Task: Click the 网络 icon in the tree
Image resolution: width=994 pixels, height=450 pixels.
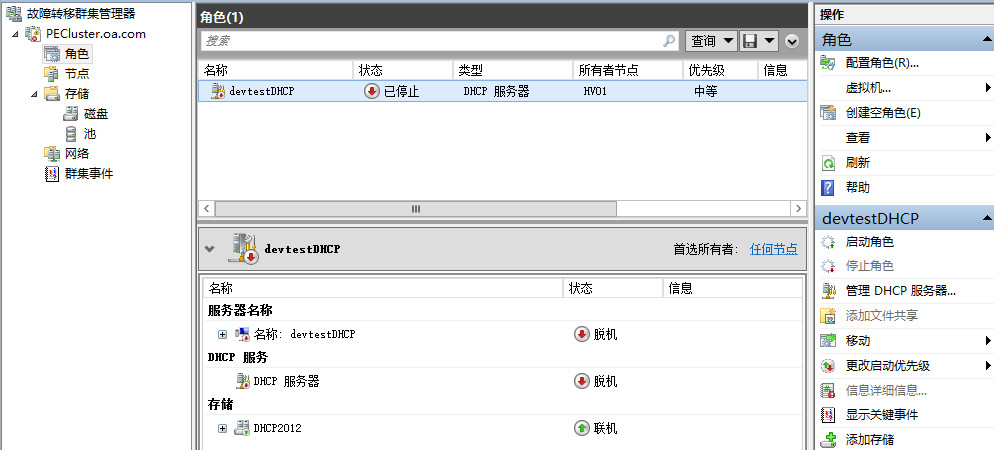Action: 52,153
